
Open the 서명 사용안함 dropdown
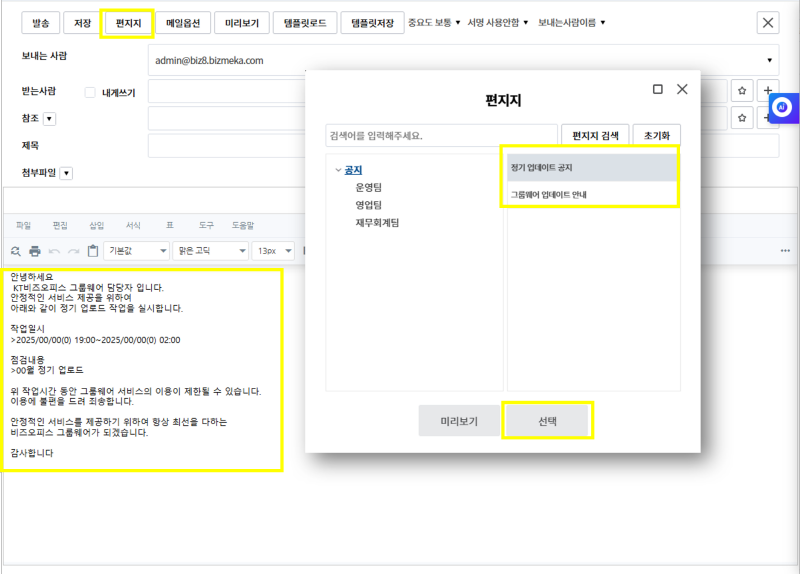497,22
